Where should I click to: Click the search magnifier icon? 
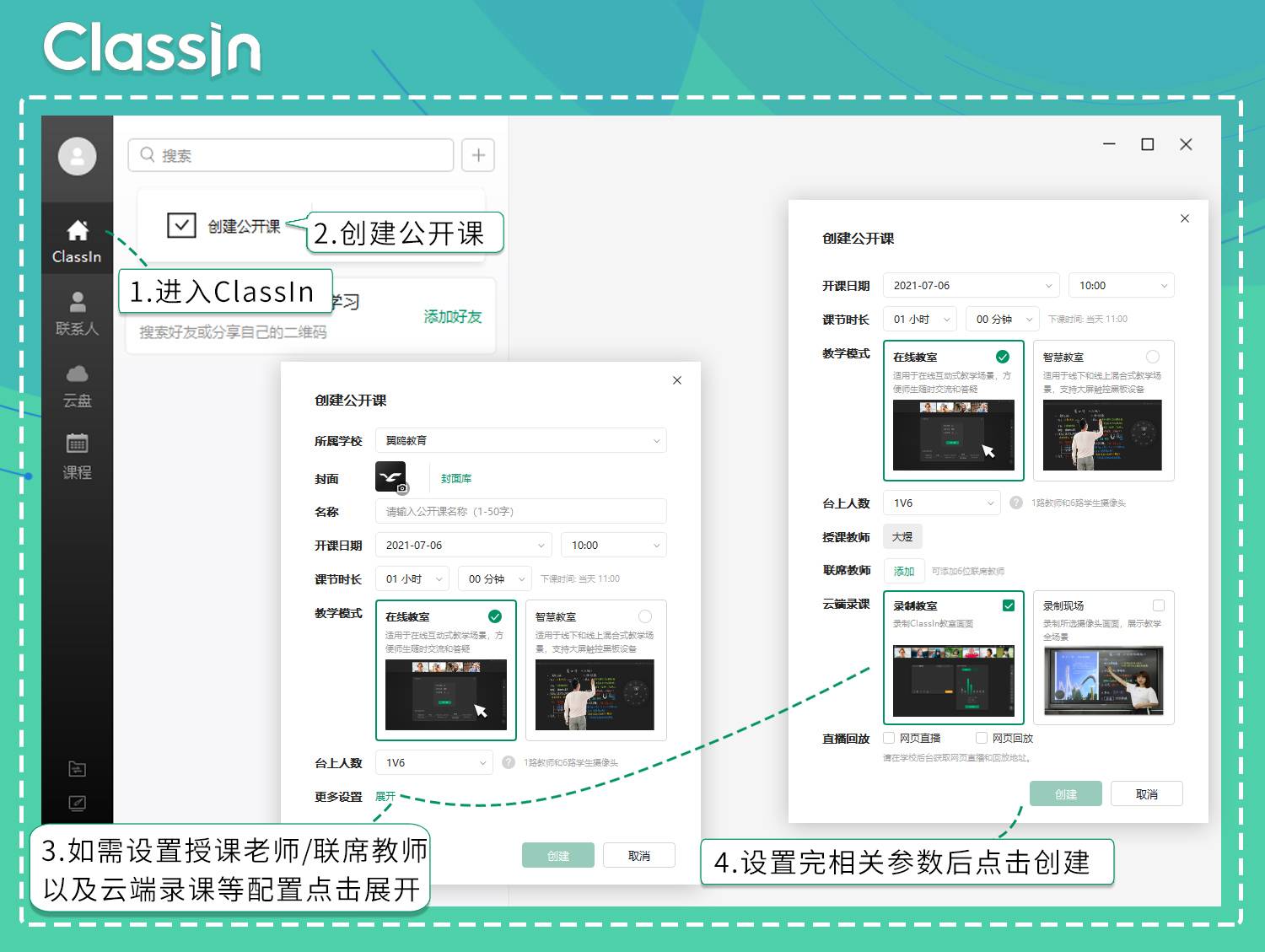[x=148, y=155]
